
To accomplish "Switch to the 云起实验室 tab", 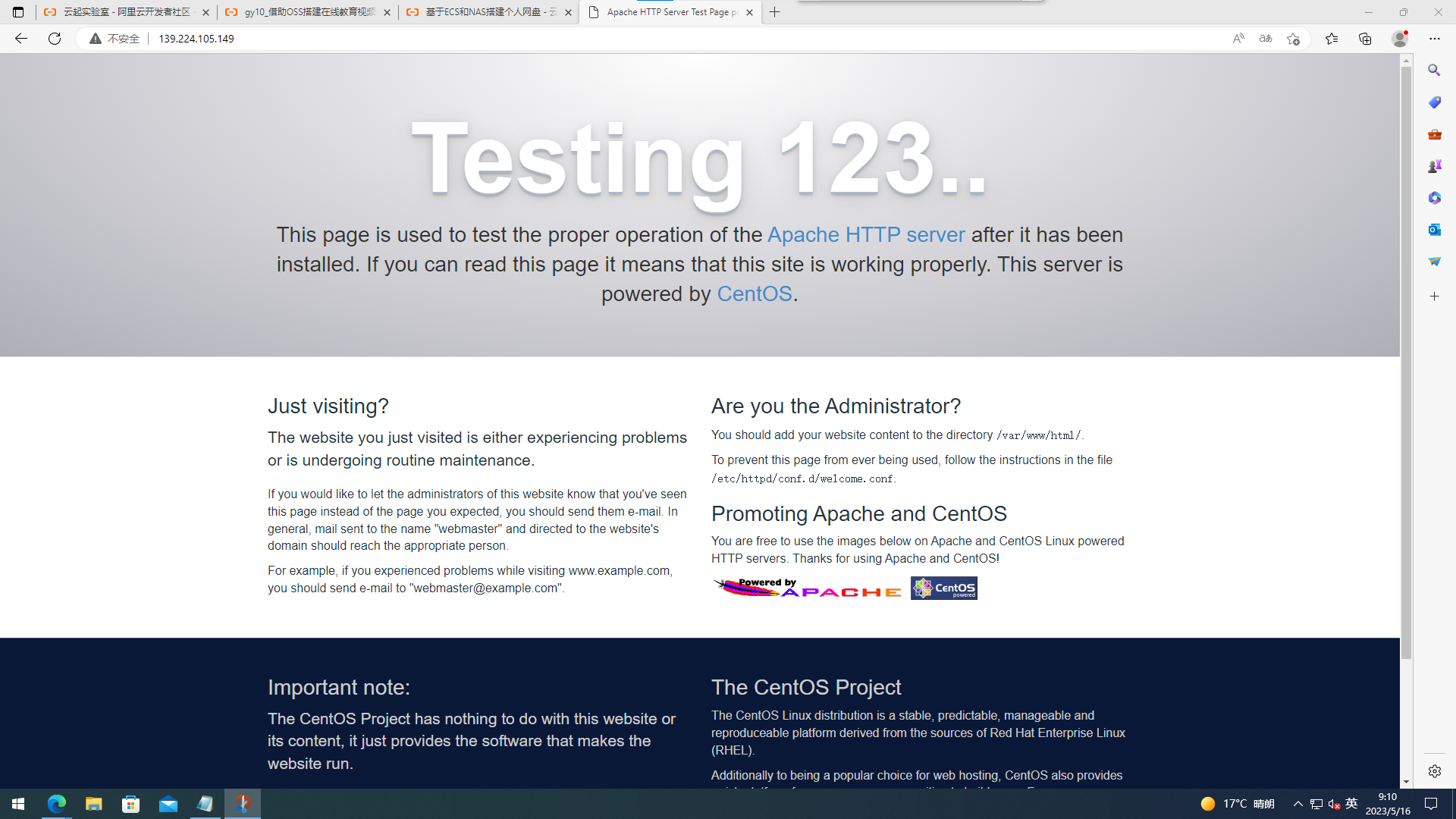I will click(x=126, y=12).
